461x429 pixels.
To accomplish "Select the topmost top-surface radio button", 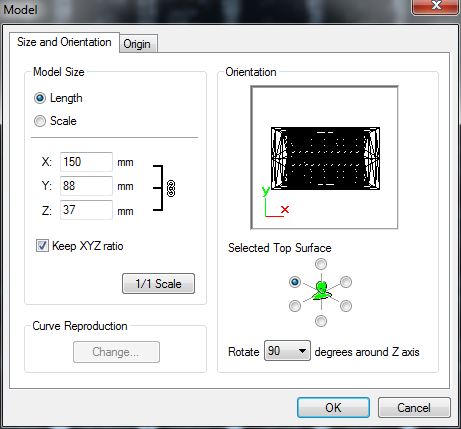I will coord(321,264).
